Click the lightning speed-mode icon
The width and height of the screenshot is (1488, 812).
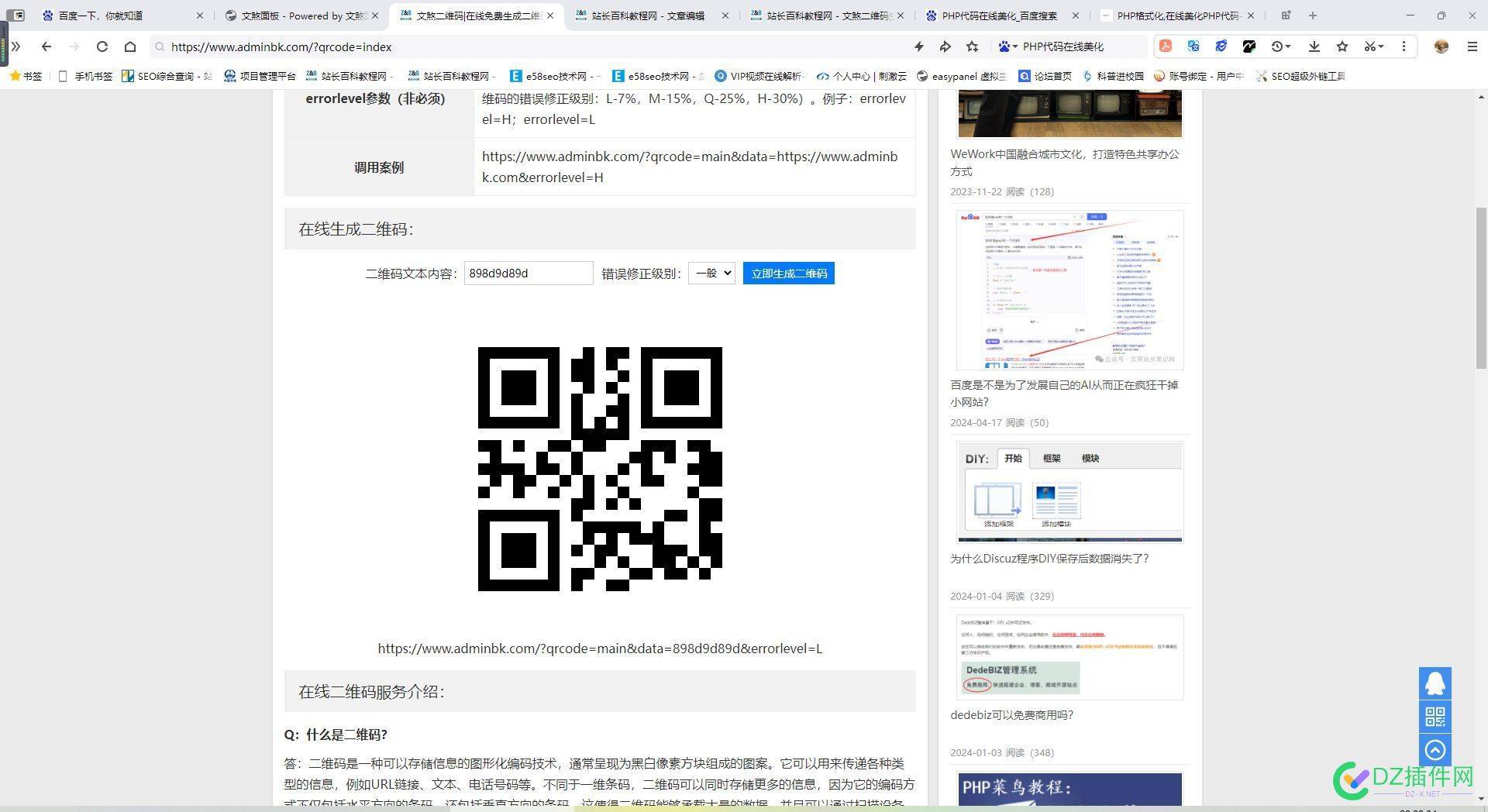point(918,46)
